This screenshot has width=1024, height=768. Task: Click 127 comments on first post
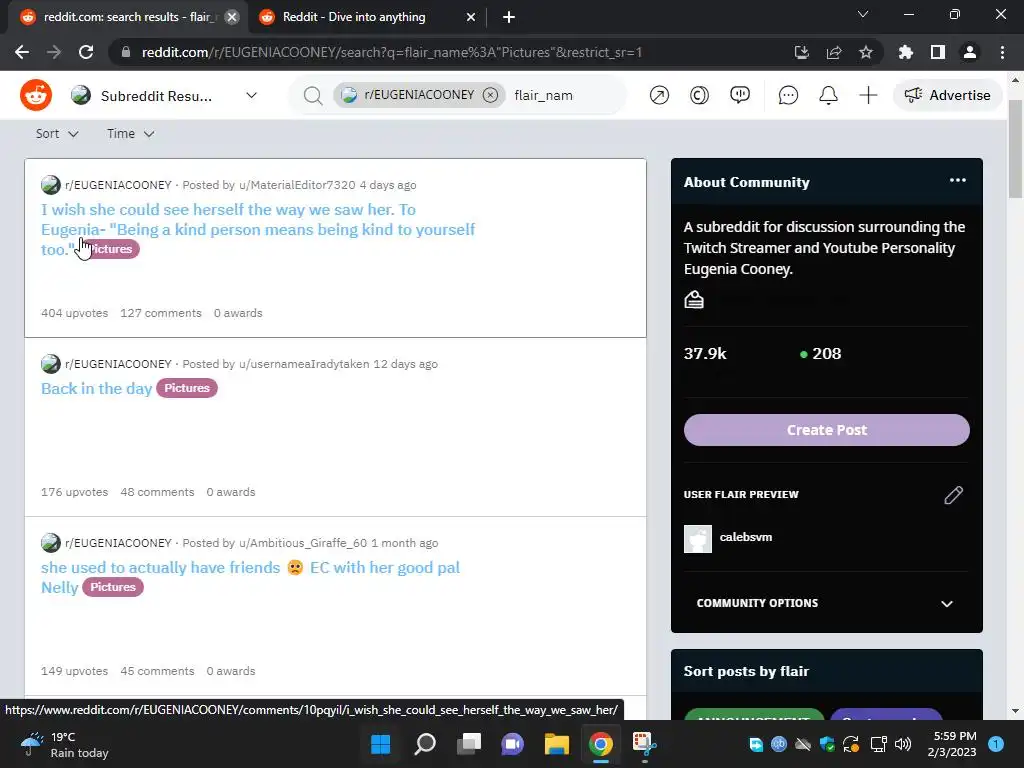pyautogui.click(x=161, y=313)
